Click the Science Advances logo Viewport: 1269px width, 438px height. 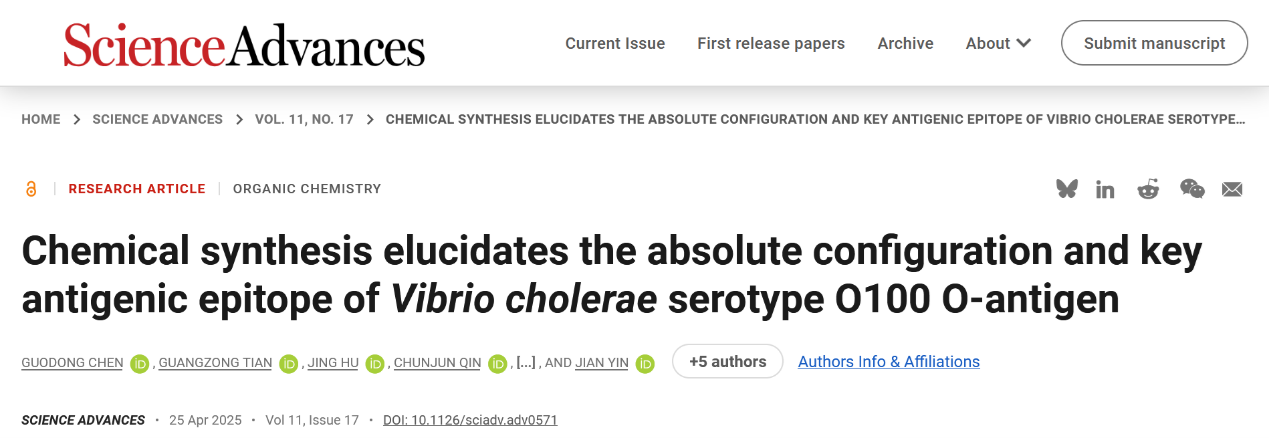coord(244,44)
